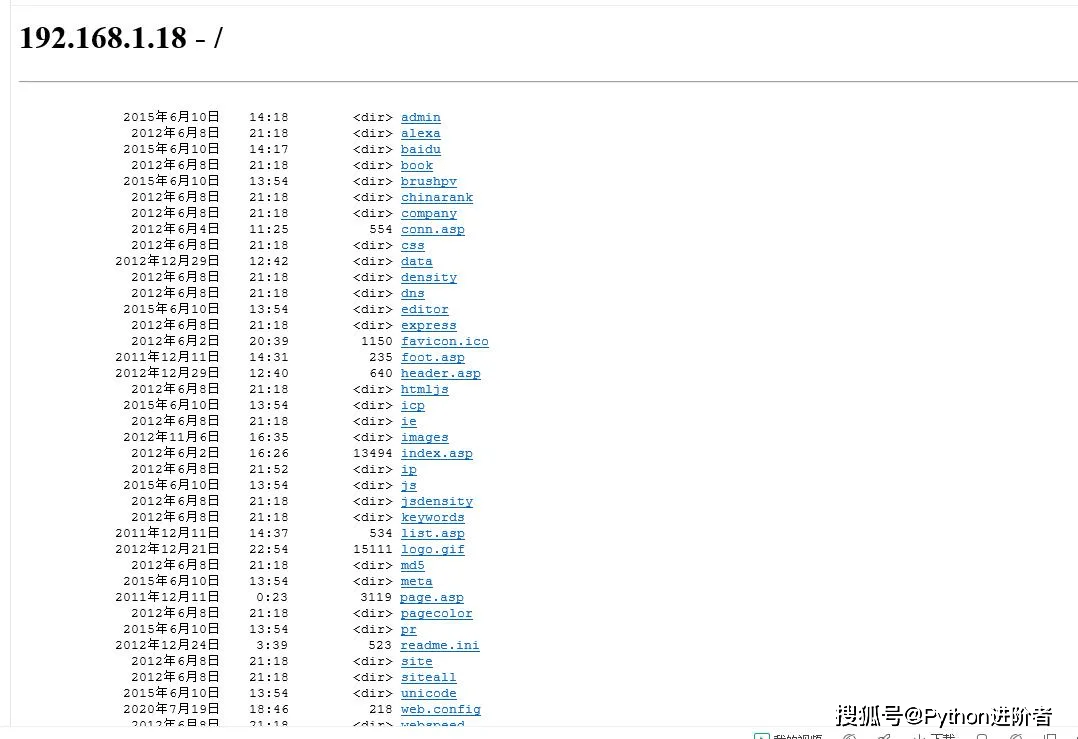Click the time '0:23' in page.asp row
Viewport: 1078px width, 739px height.
(x=272, y=597)
